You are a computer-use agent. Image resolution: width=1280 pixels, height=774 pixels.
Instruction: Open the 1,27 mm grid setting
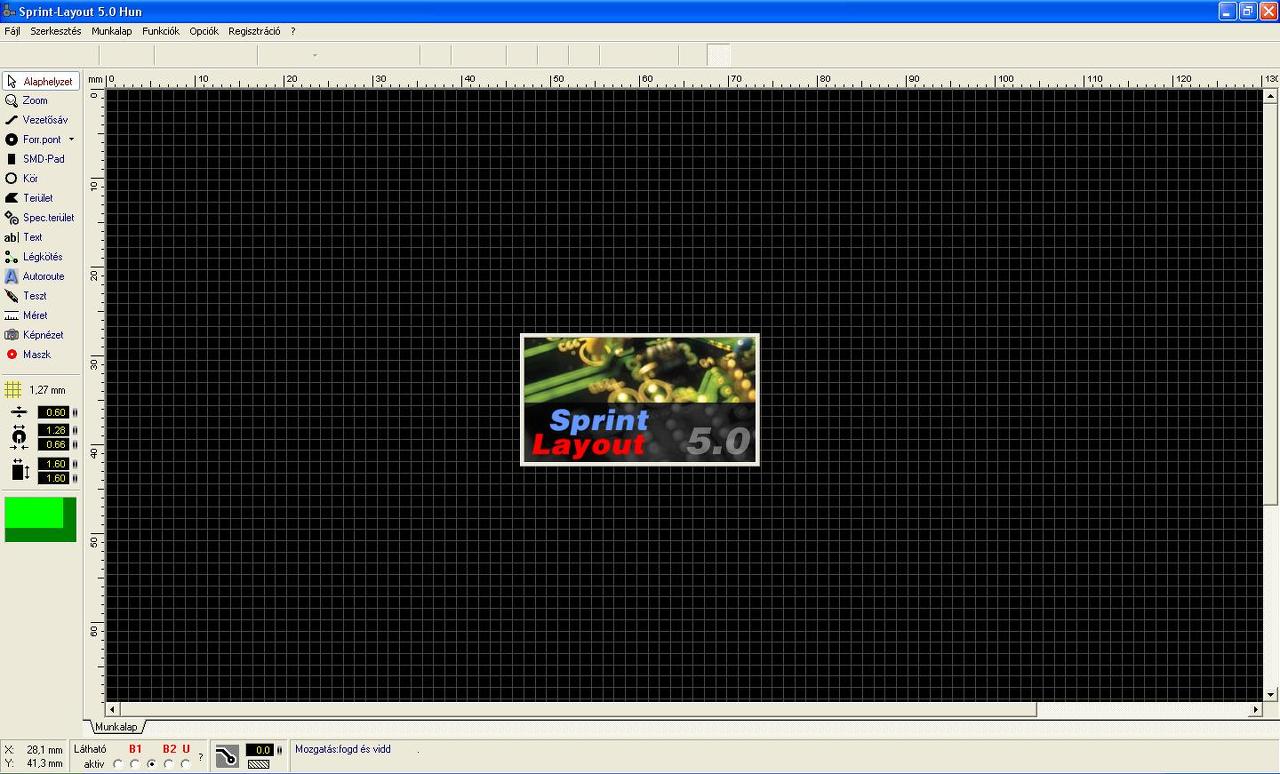(x=36, y=390)
